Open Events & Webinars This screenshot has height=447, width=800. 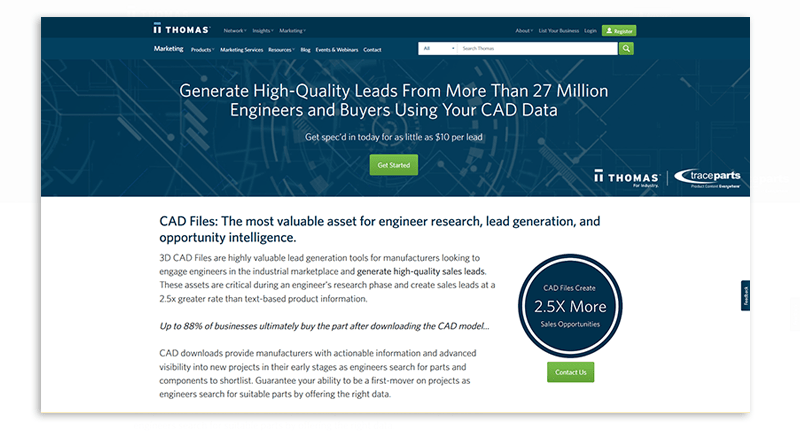(337, 50)
